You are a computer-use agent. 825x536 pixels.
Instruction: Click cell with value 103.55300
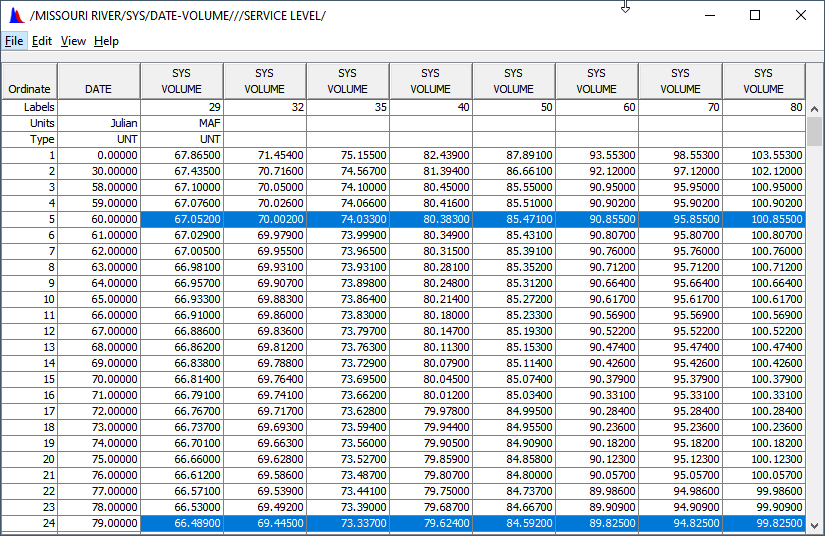[x=763, y=156]
